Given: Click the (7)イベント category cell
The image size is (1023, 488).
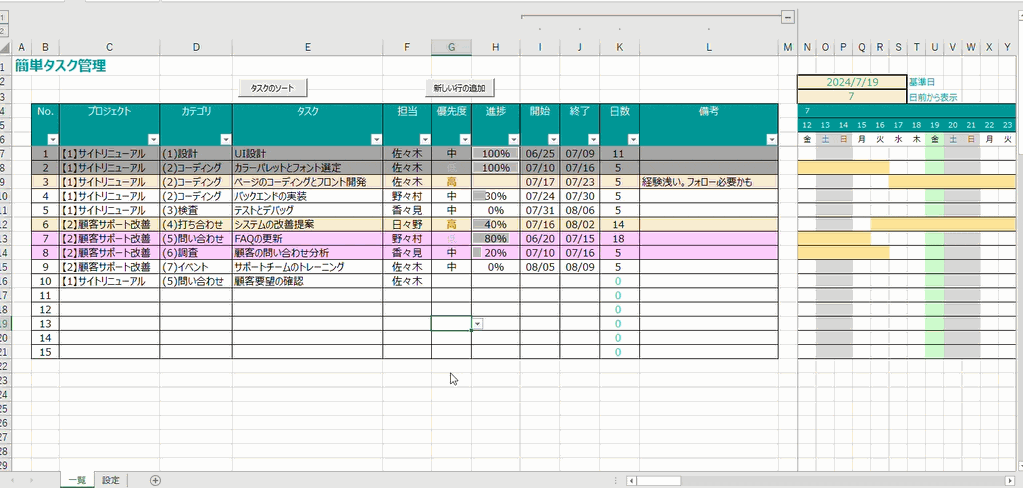Looking at the screenshot, I should (x=196, y=267).
